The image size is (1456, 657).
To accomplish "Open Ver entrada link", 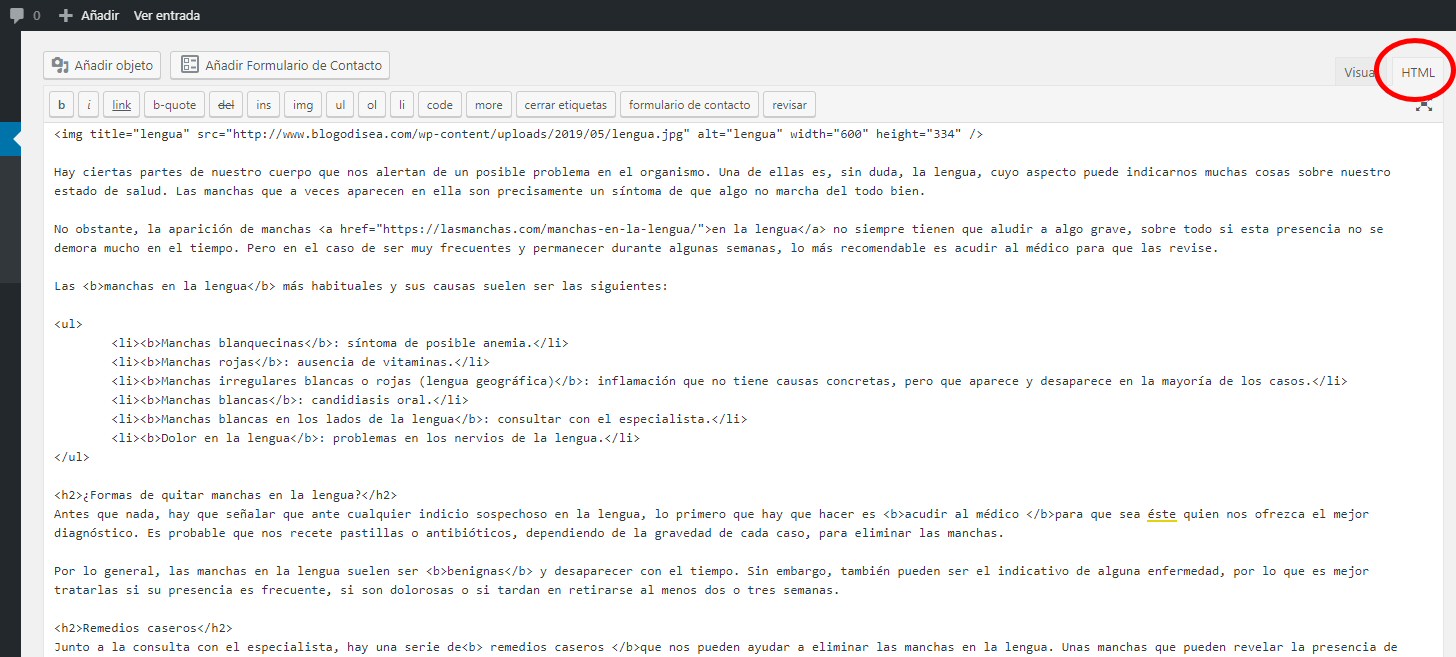I will pos(166,15).
